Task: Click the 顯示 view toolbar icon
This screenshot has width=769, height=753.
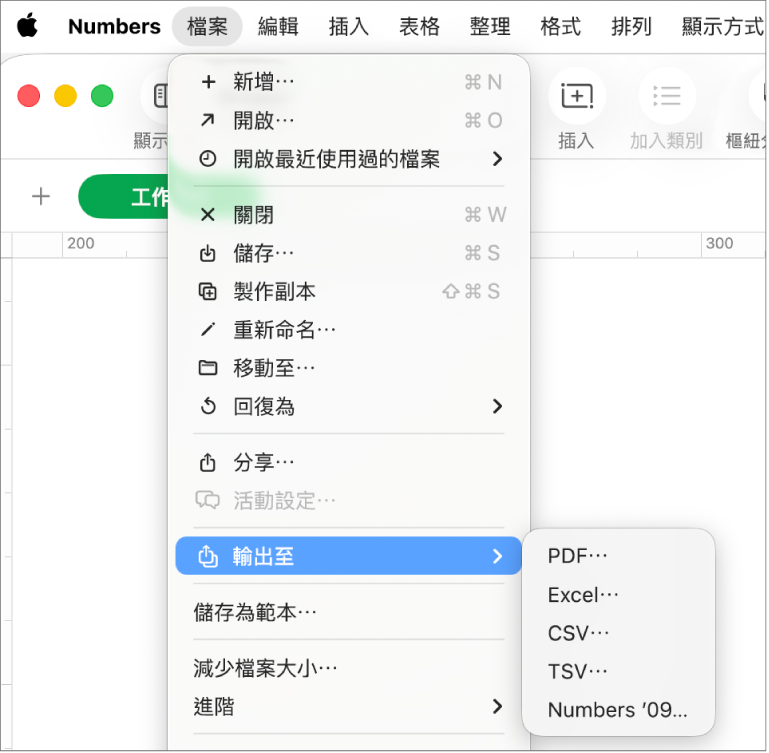Action: [155, 96]
